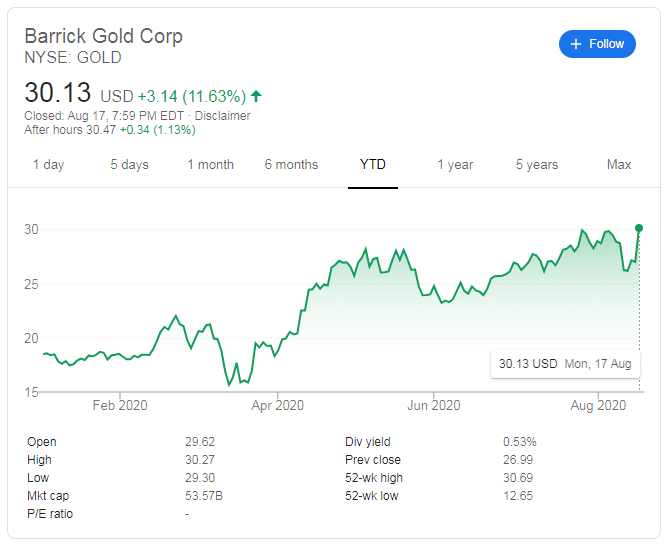Choose the Max range tab

click(619, 165)
